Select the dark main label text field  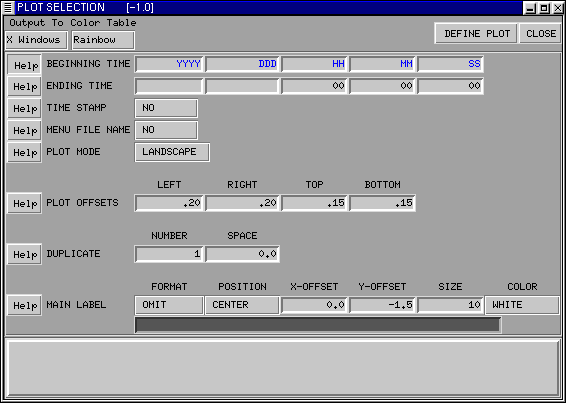click(x=318, y=325)
